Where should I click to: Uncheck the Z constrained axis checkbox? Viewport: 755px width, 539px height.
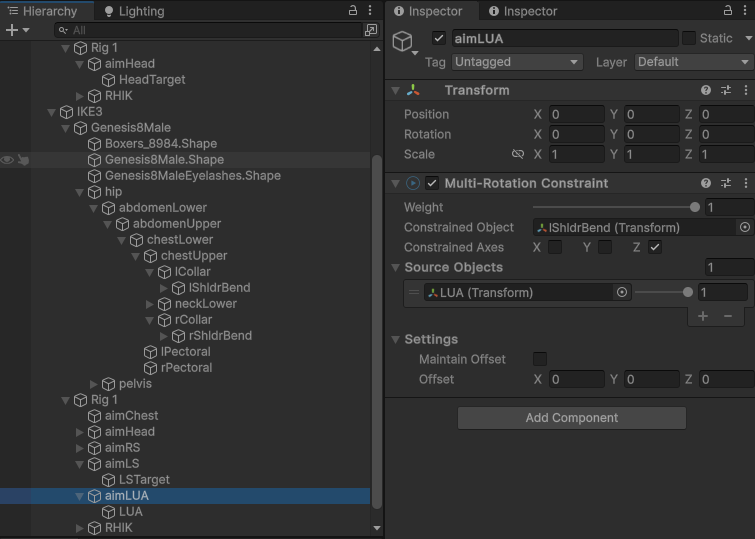point(655,247)
